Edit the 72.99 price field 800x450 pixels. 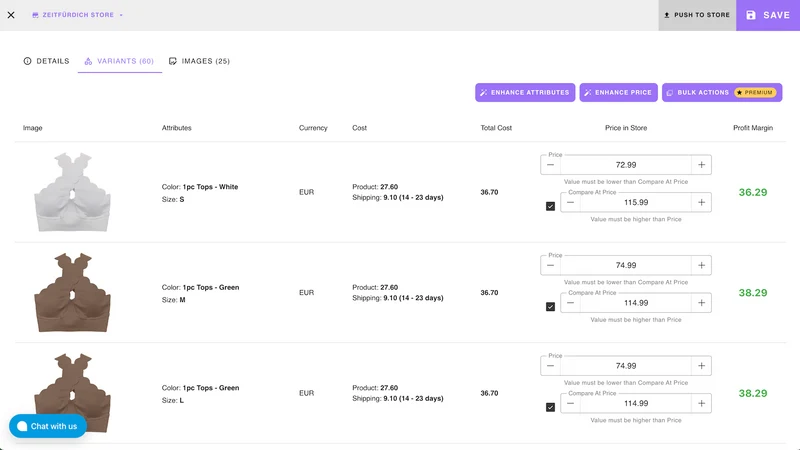[x=626, y=165]
